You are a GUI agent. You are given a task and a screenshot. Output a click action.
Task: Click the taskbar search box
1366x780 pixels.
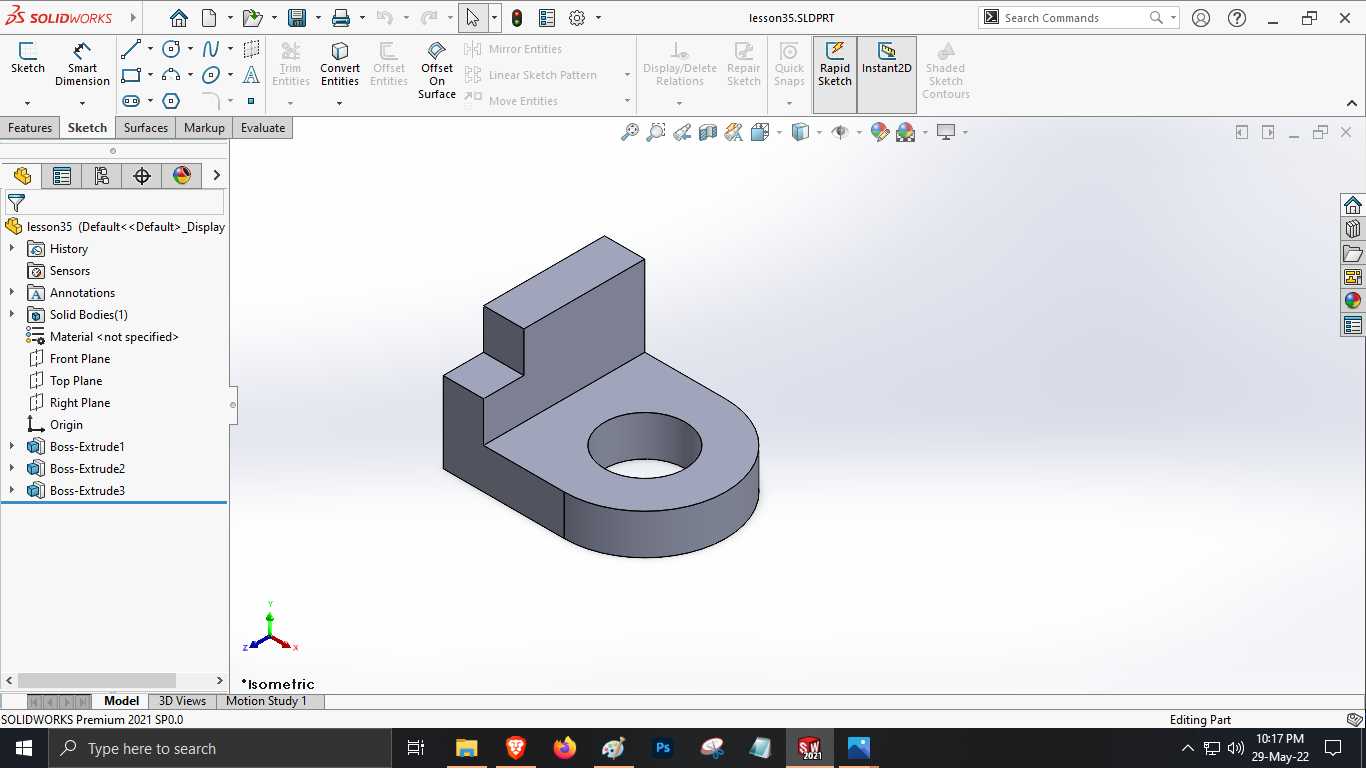point(219,748)
